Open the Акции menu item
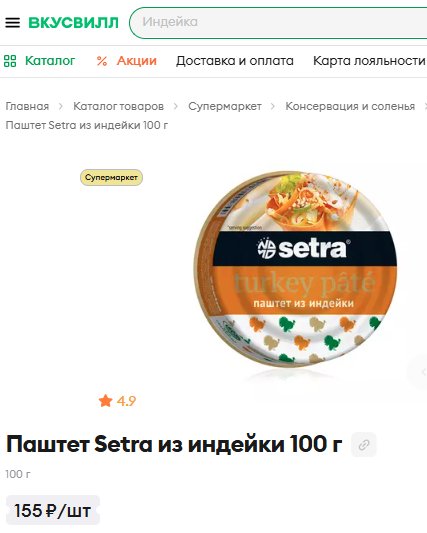 coord(137,61)
